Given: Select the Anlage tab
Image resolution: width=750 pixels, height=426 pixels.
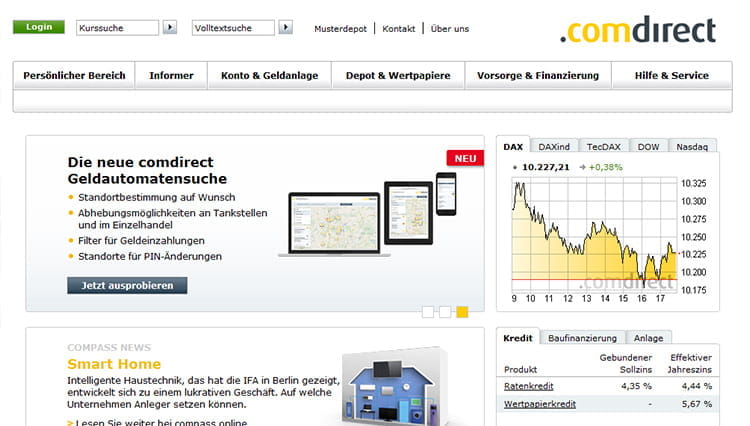Looking at the screenshot, I should tap(648, 338).
